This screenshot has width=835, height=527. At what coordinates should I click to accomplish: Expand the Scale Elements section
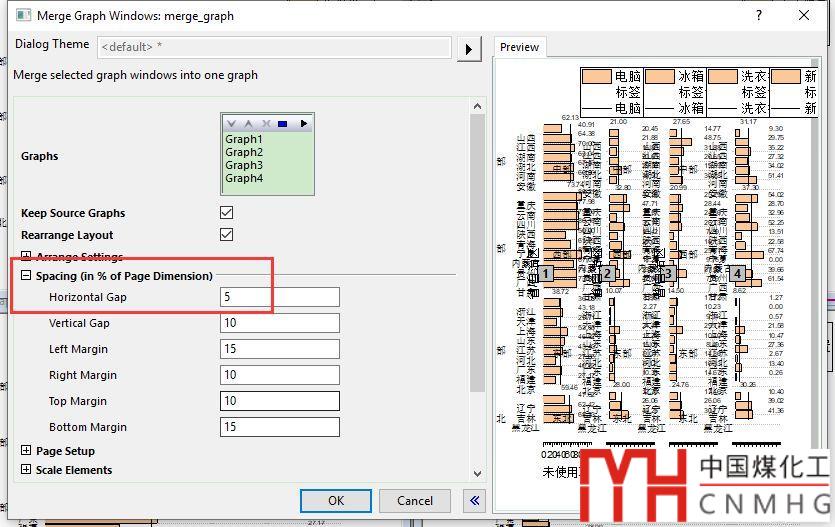pos(26,470)
